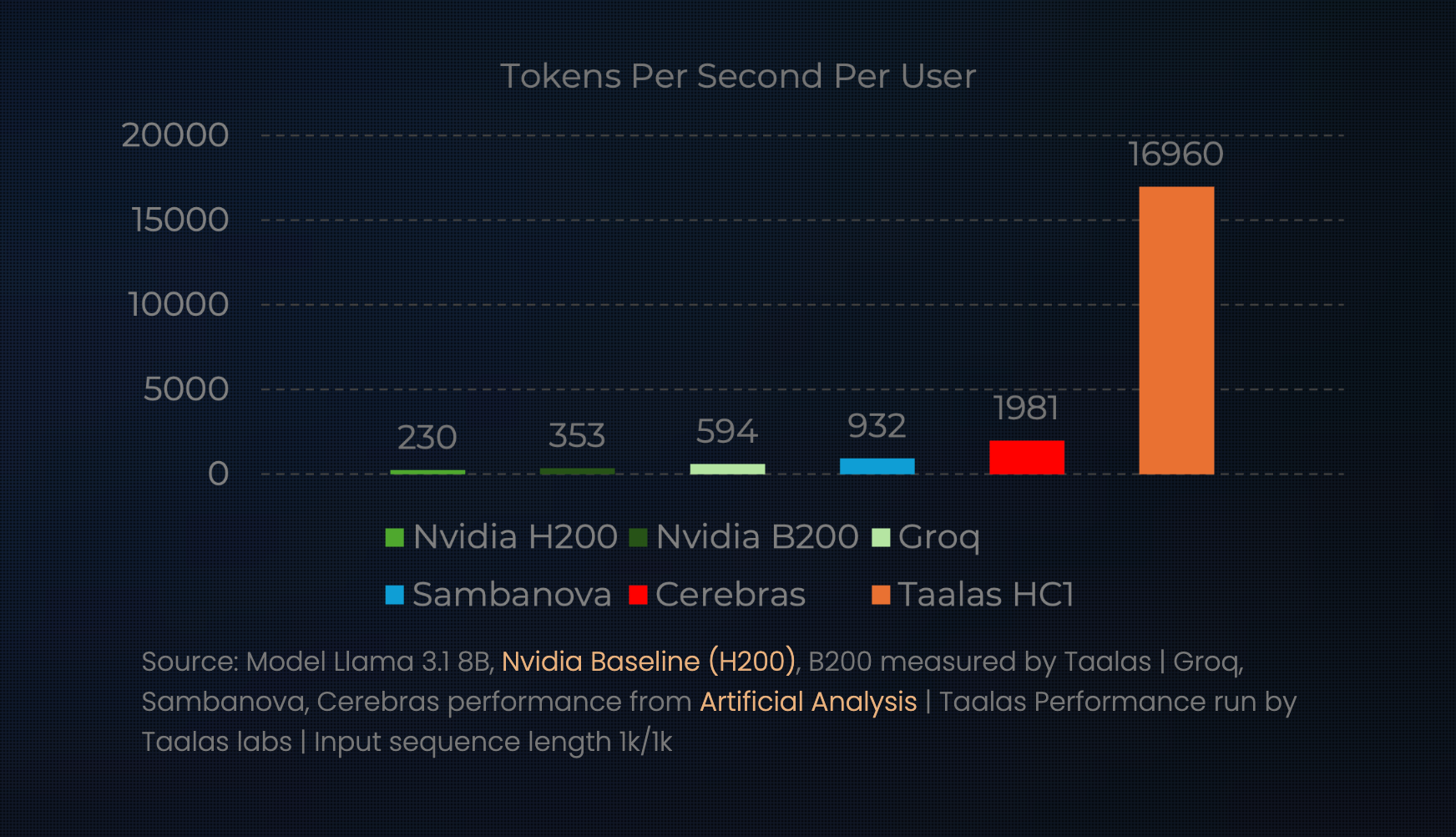This screenshot has width=1456, height=837.
Task: Click the Groq legend color swatch
Action: [881, 537]
